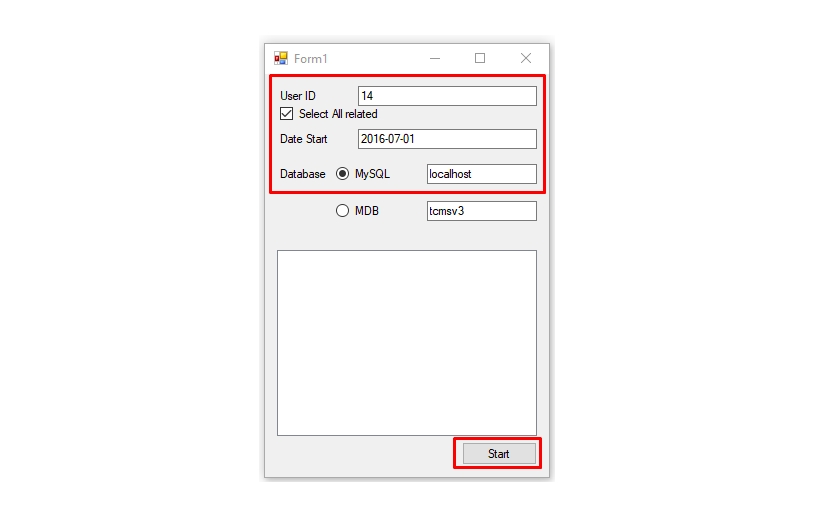Focus the User ID field containing 14
Image resolution: width=818 pixels, height=511 pixels.
(447, 96)
